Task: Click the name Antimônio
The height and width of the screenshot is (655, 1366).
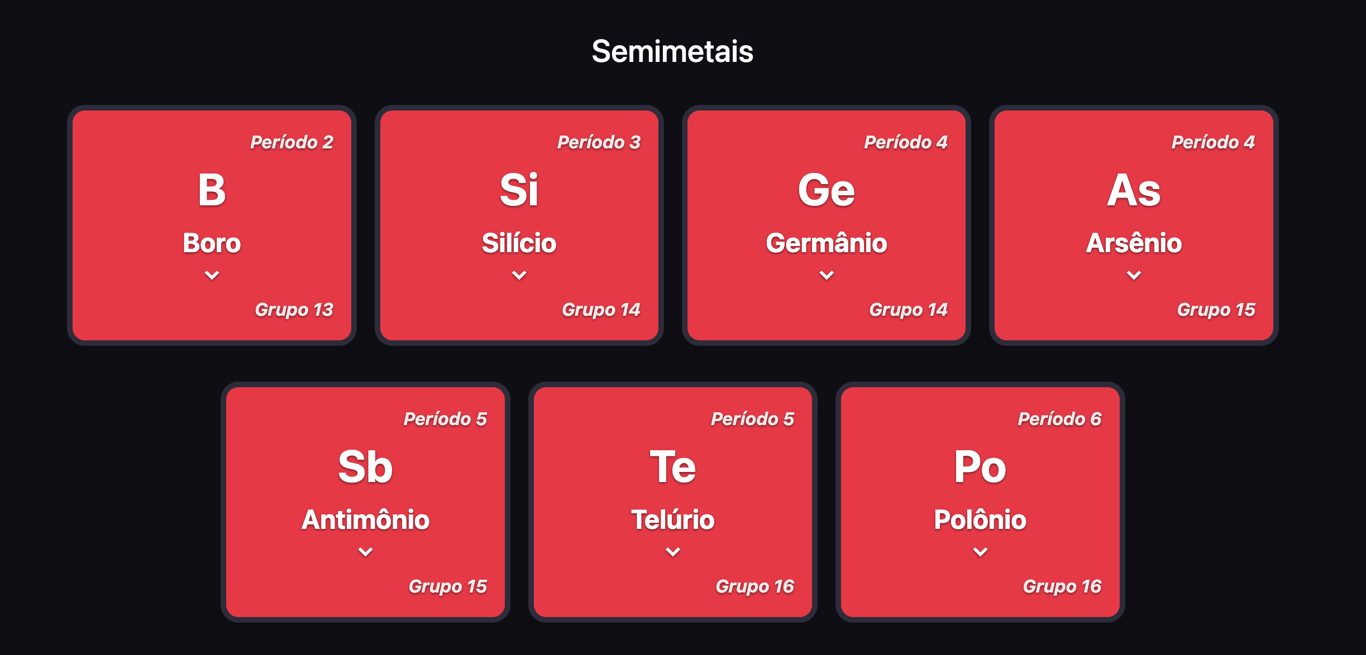Action: [x=365, y=519]
